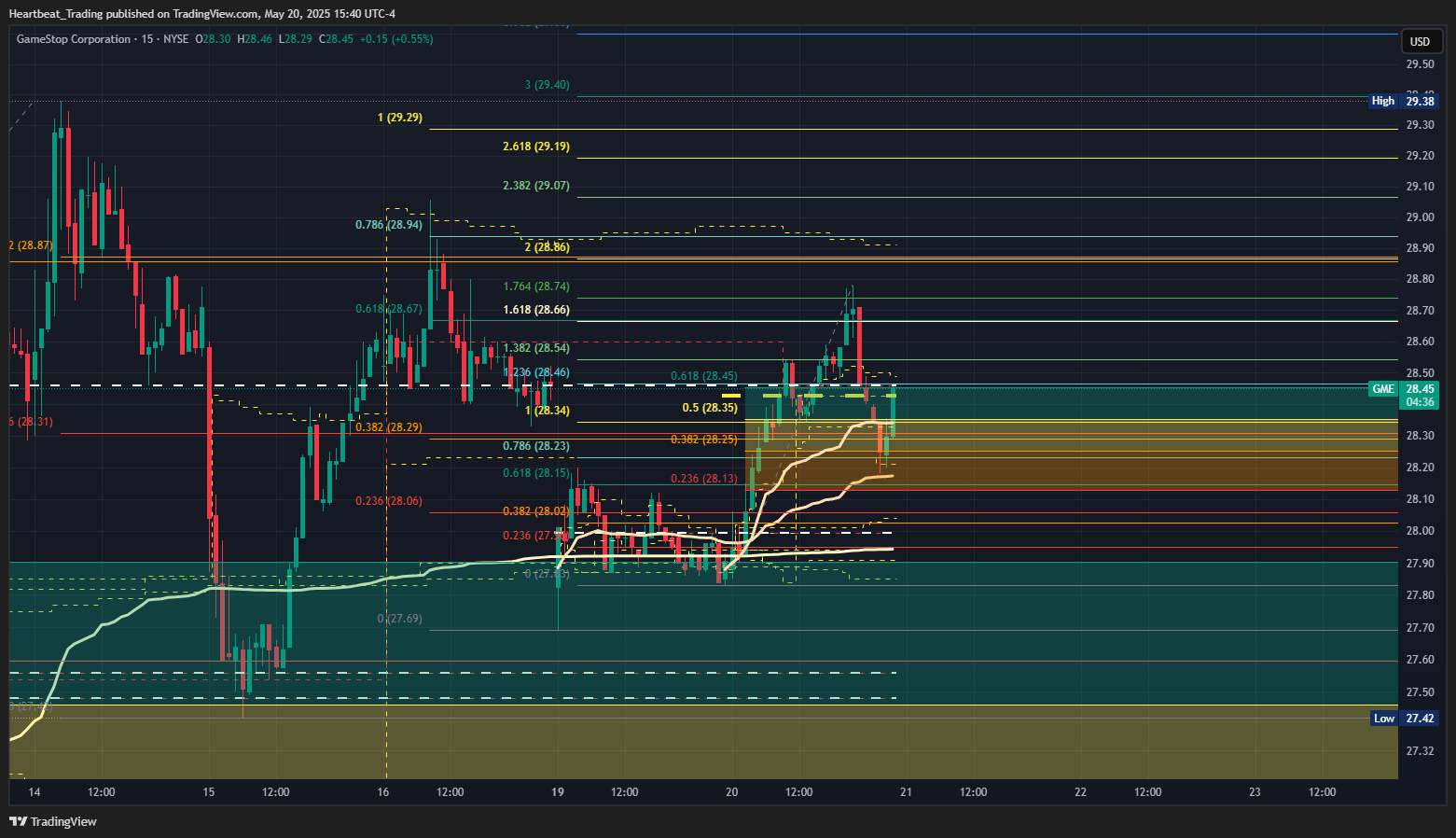The width and height of the screenshot is (1456, 838).
Task: Select the fib label 0.236 (28.13)
Action: [x=704, y=479]
